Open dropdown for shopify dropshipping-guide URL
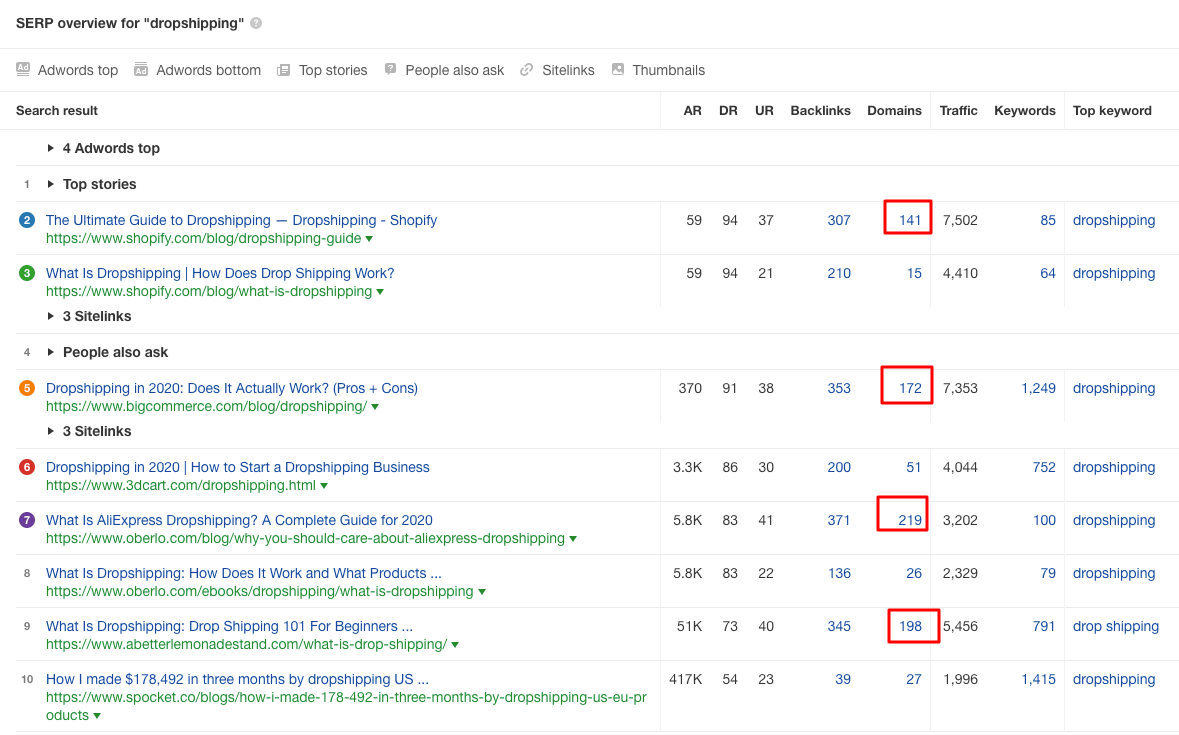This screenshot has width=1179, height=735. click(x=369, y=239)
